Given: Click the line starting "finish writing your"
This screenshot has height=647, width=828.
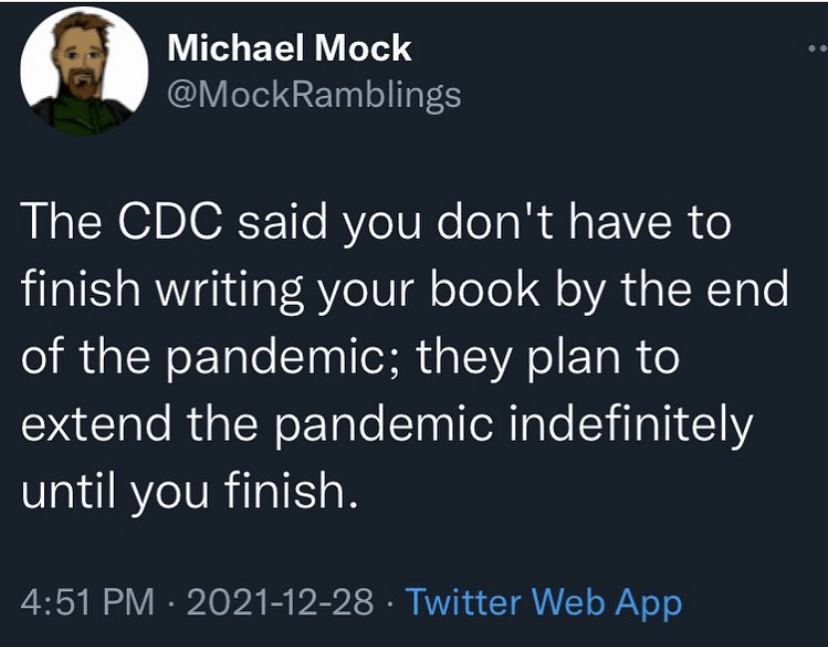Looking at the screenshot, I should click(x=406, y=291).
